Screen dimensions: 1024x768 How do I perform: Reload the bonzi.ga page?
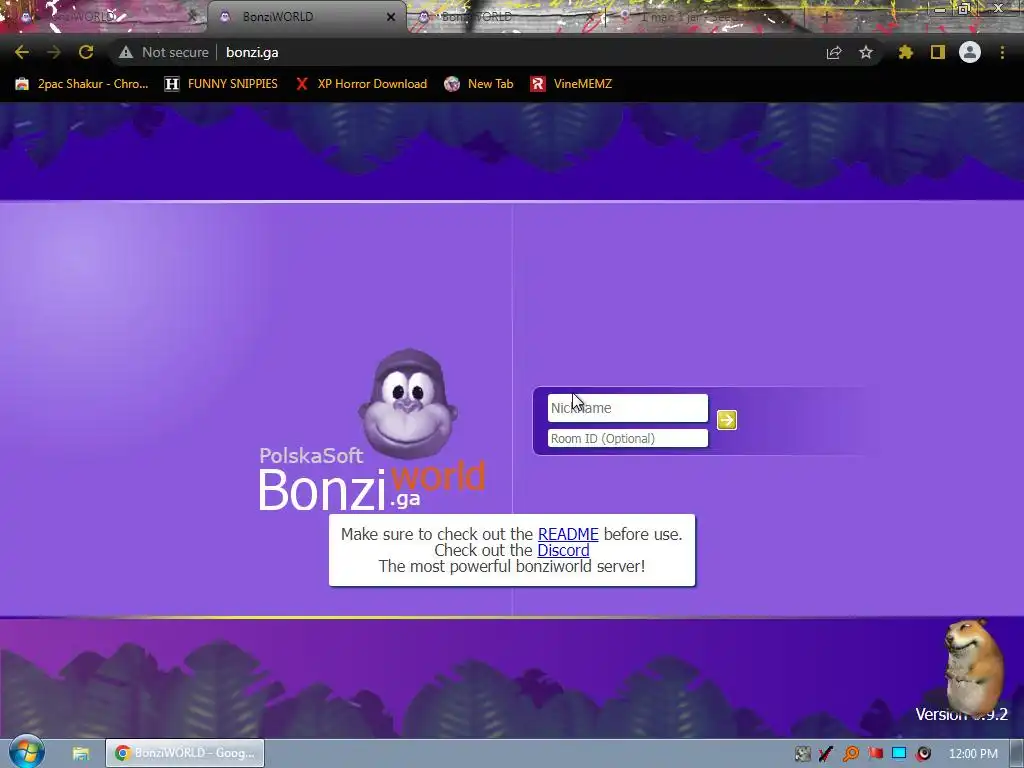86,52
